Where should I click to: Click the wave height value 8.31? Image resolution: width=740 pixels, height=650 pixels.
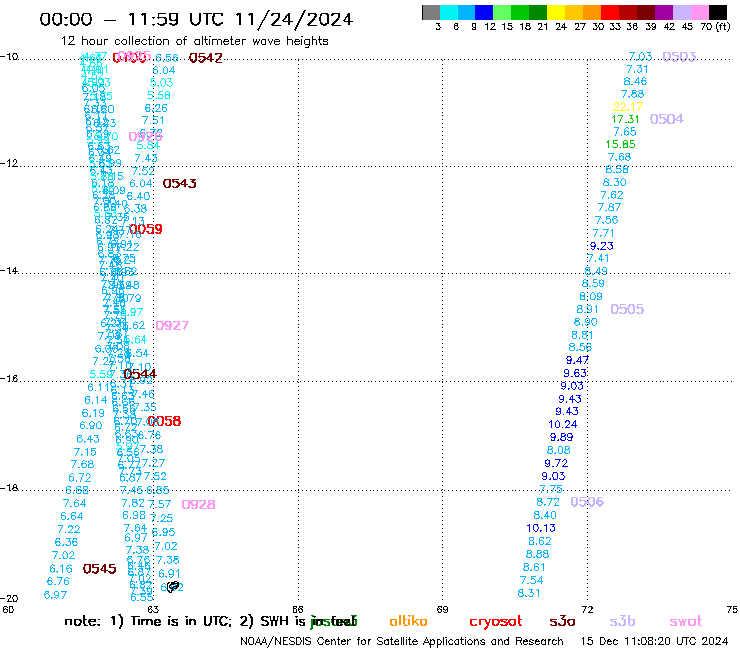529,593
